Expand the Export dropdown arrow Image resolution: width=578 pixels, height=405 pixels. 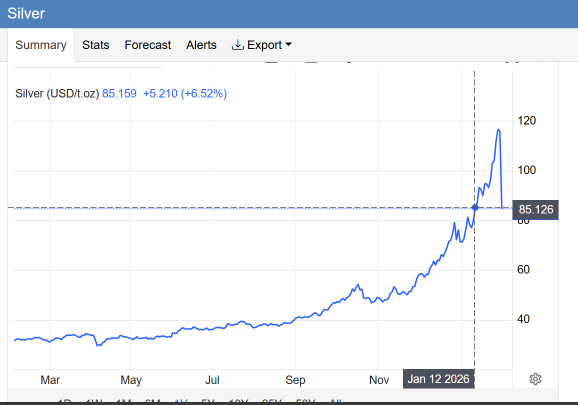tap(289, 45)
